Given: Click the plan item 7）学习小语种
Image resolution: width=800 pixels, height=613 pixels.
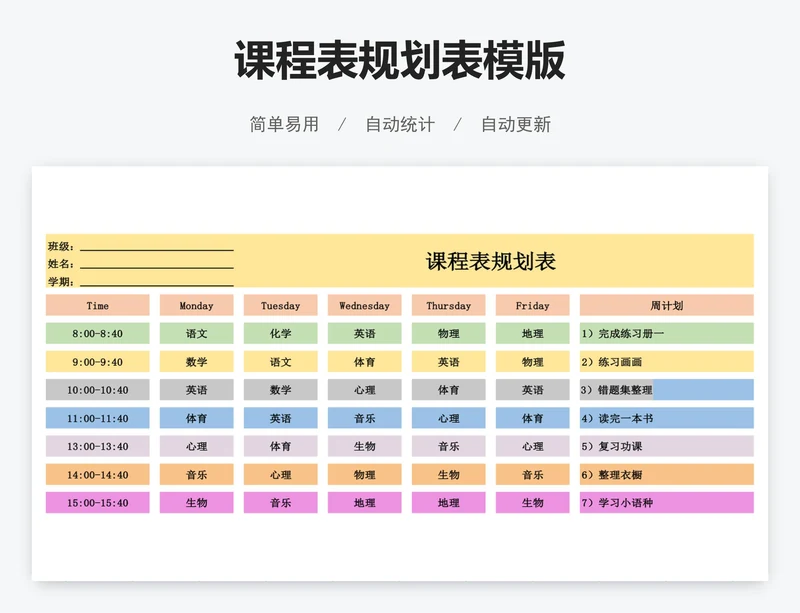Looking at the screenshot, I should 666,503.
